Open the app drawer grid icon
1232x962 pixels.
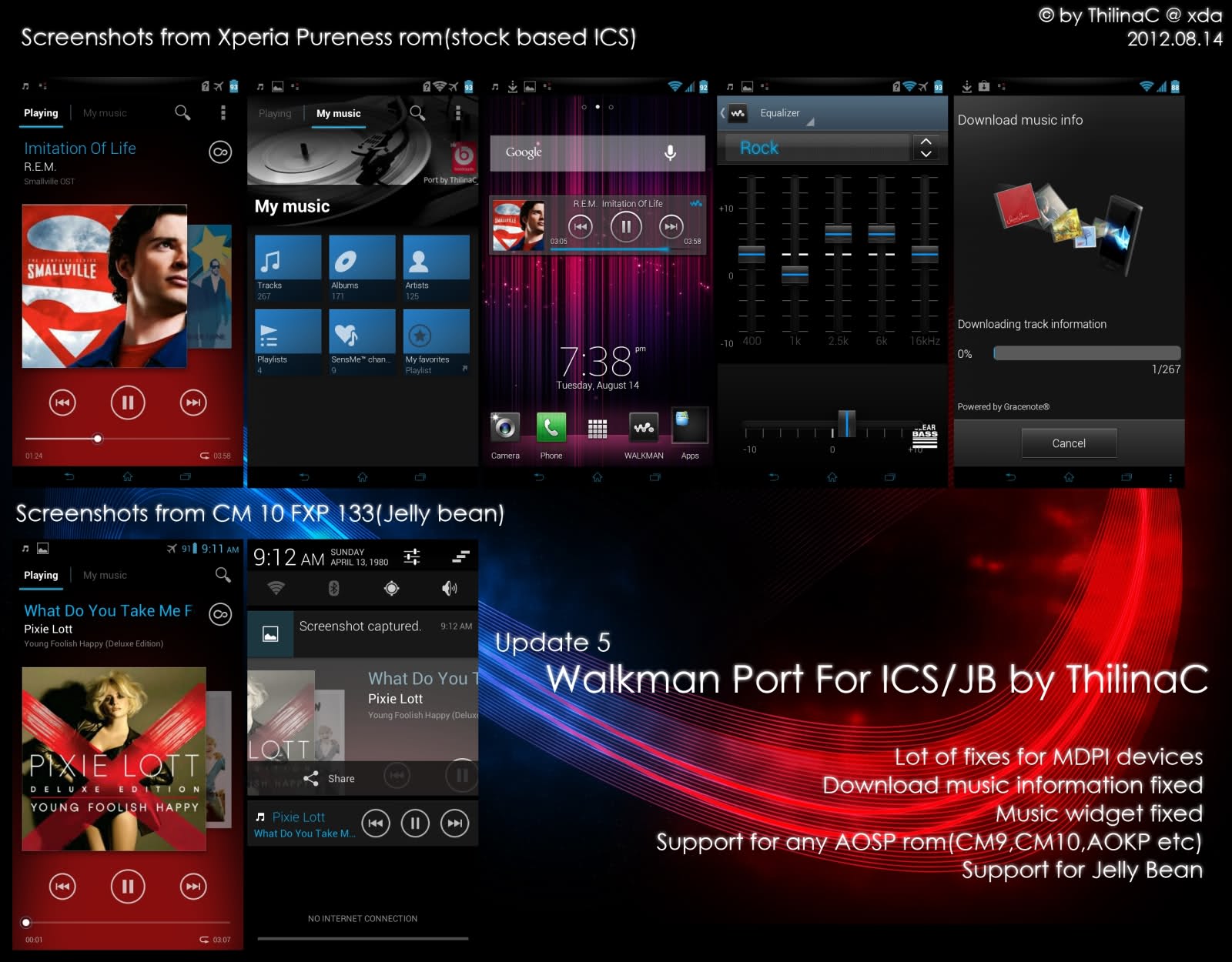pos(598,429)
